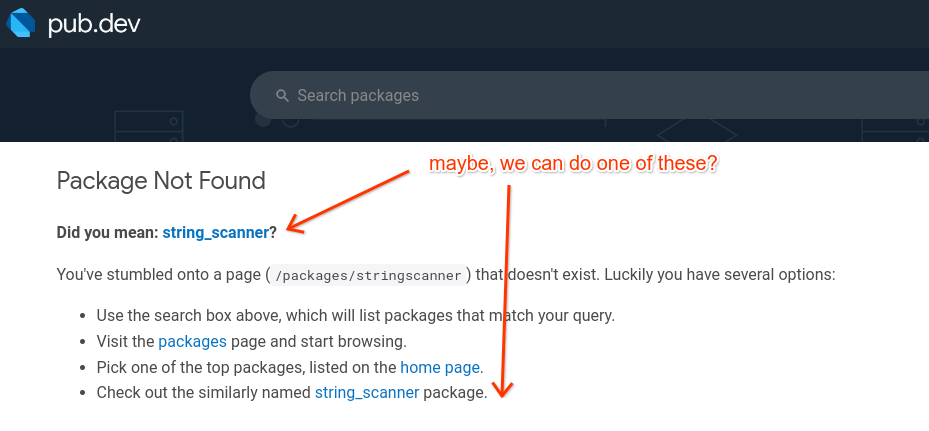929x431 pixels.
Task: Click the pub.dev wordmark text
Action: 94,24
